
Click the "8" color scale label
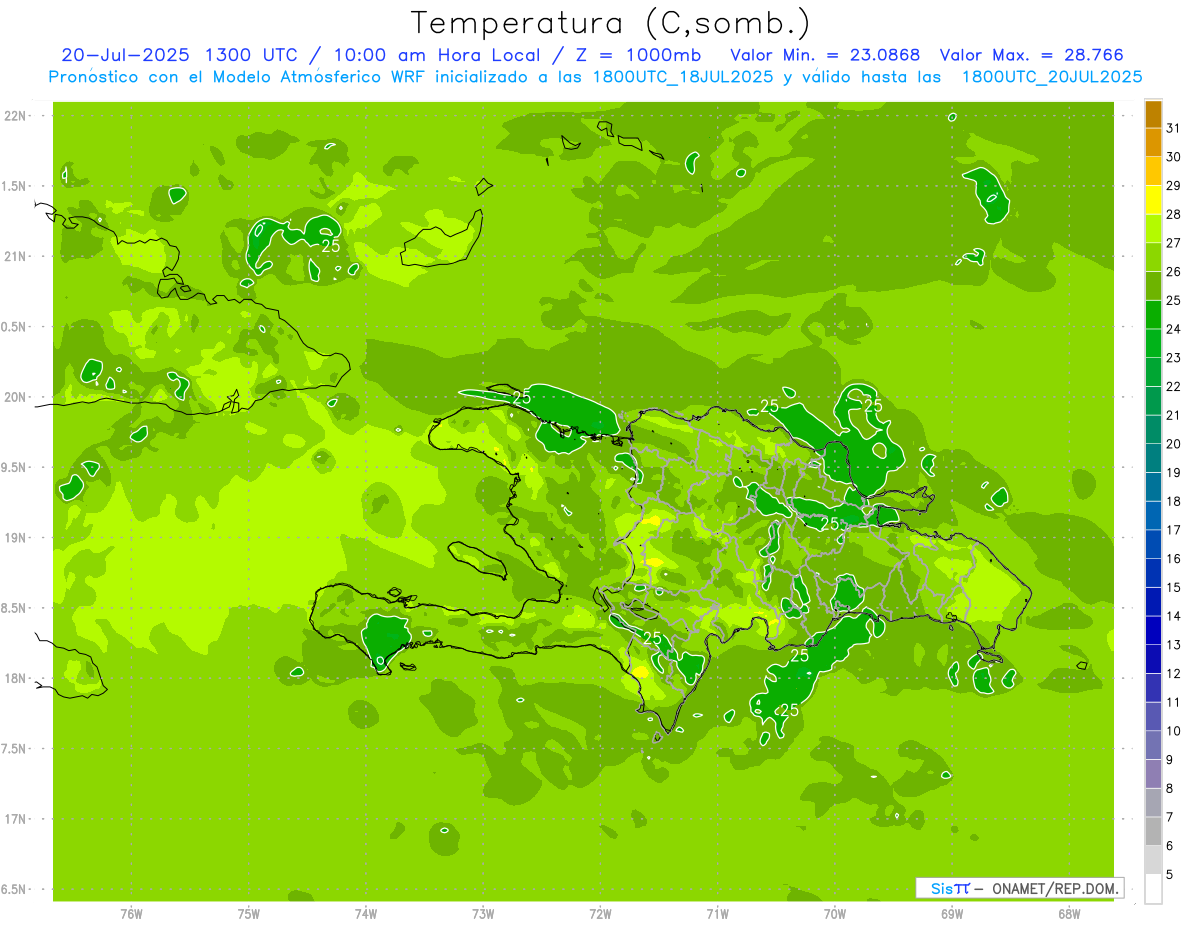1170,789
